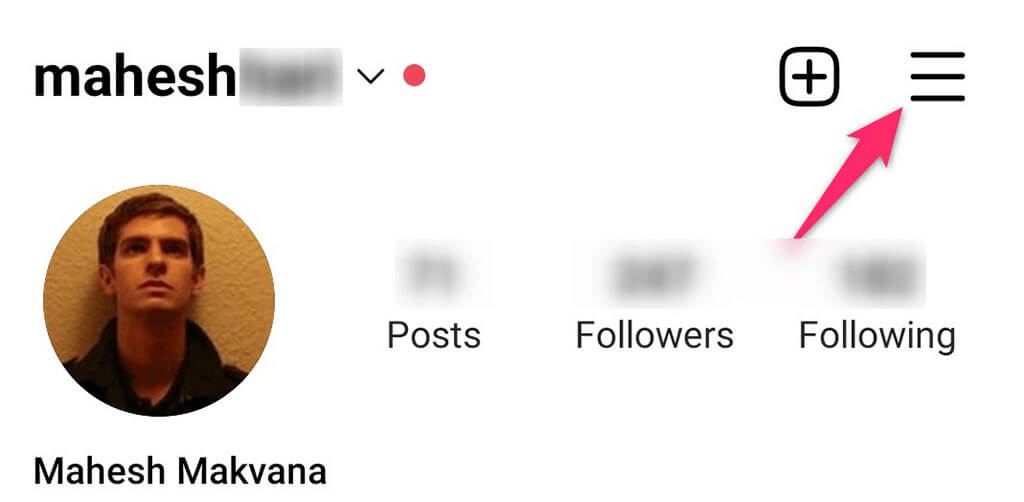
Task: Select the 'Mahesh Makvana' display name
Action: click(180, 471)
